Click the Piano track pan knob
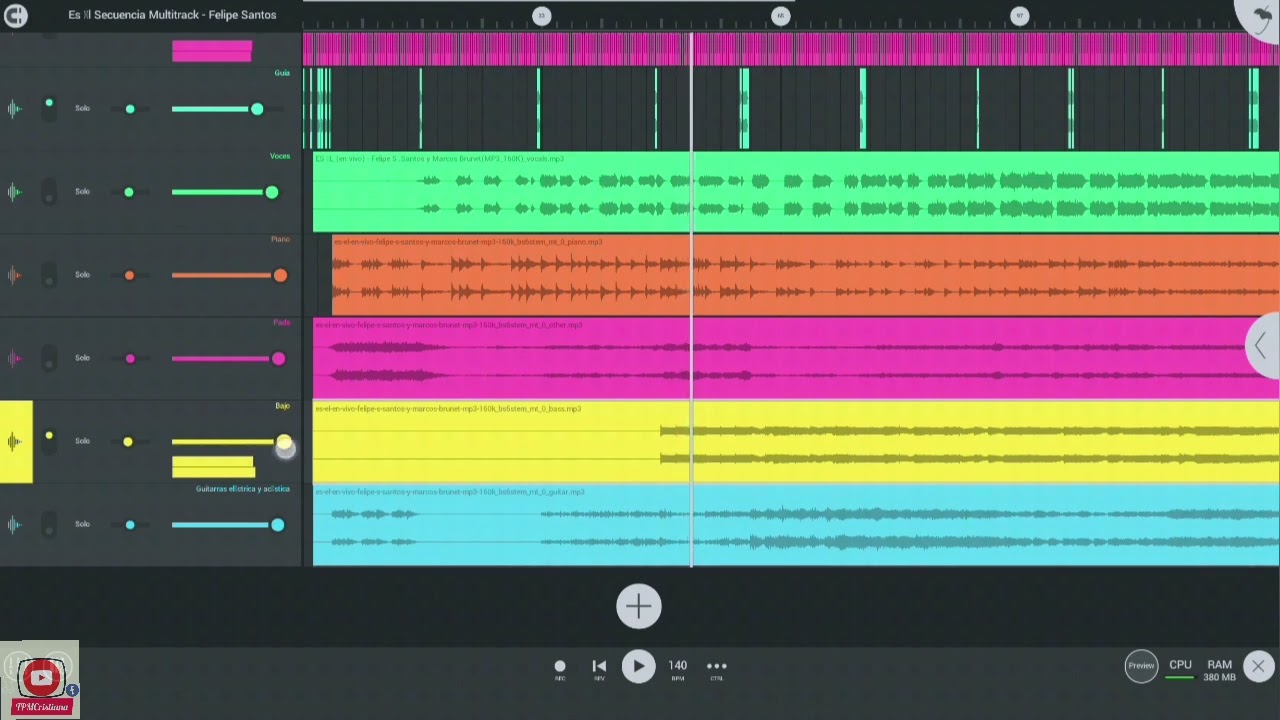Image resolution: width=1280 pixels, height=720 pixels. (x=129, y=275)
